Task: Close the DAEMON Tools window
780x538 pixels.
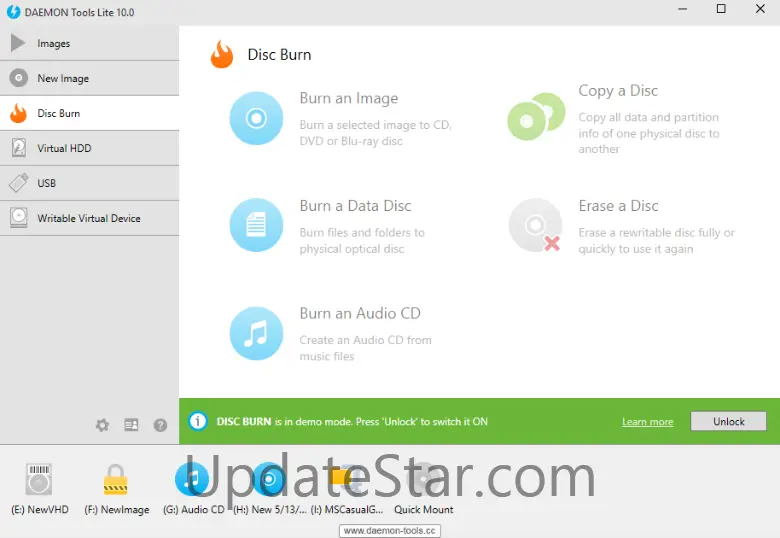Action: (x=760, y=9)
